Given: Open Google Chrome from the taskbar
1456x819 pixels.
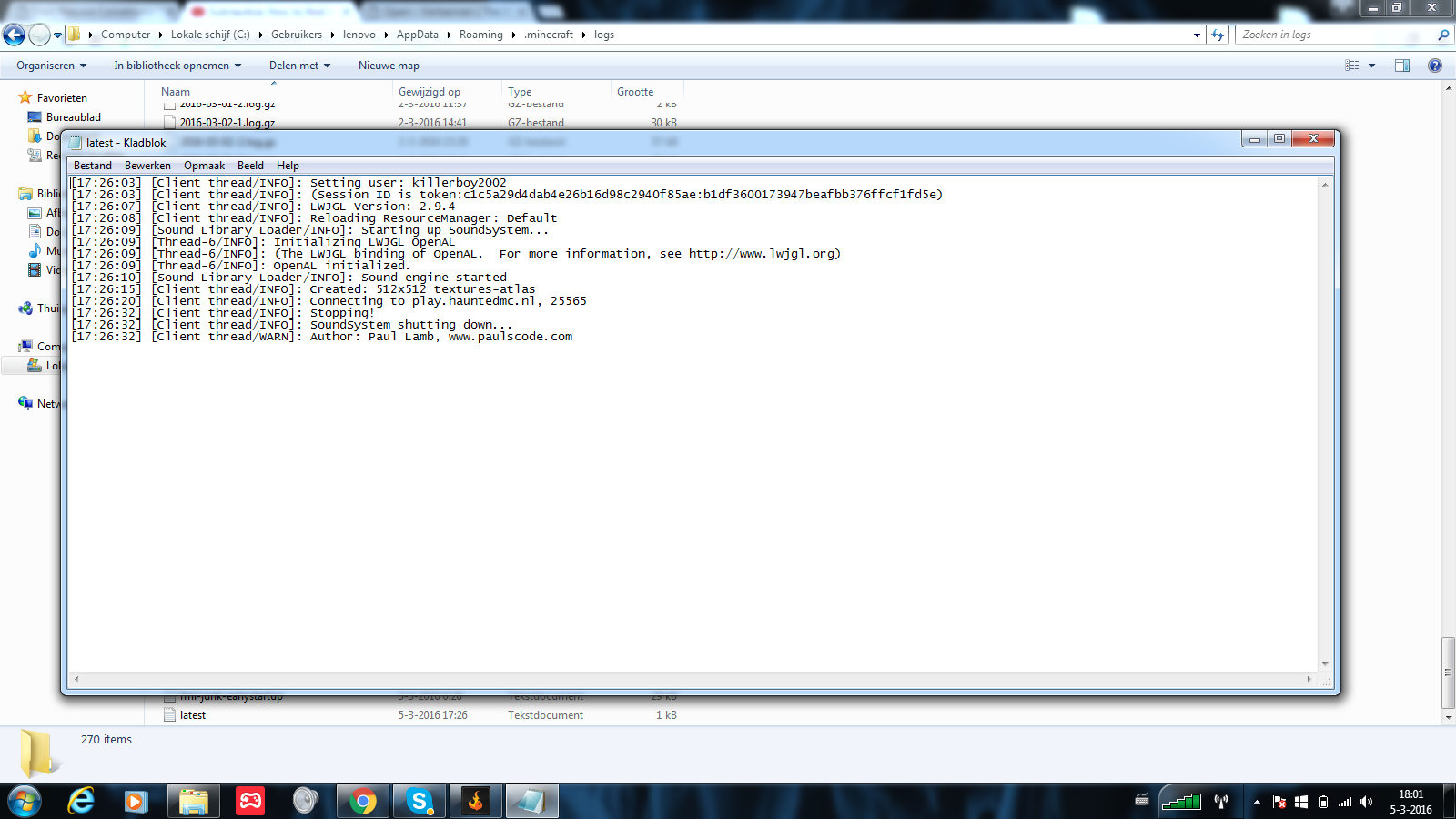Looking at the screenshot, I should [362, 801].
